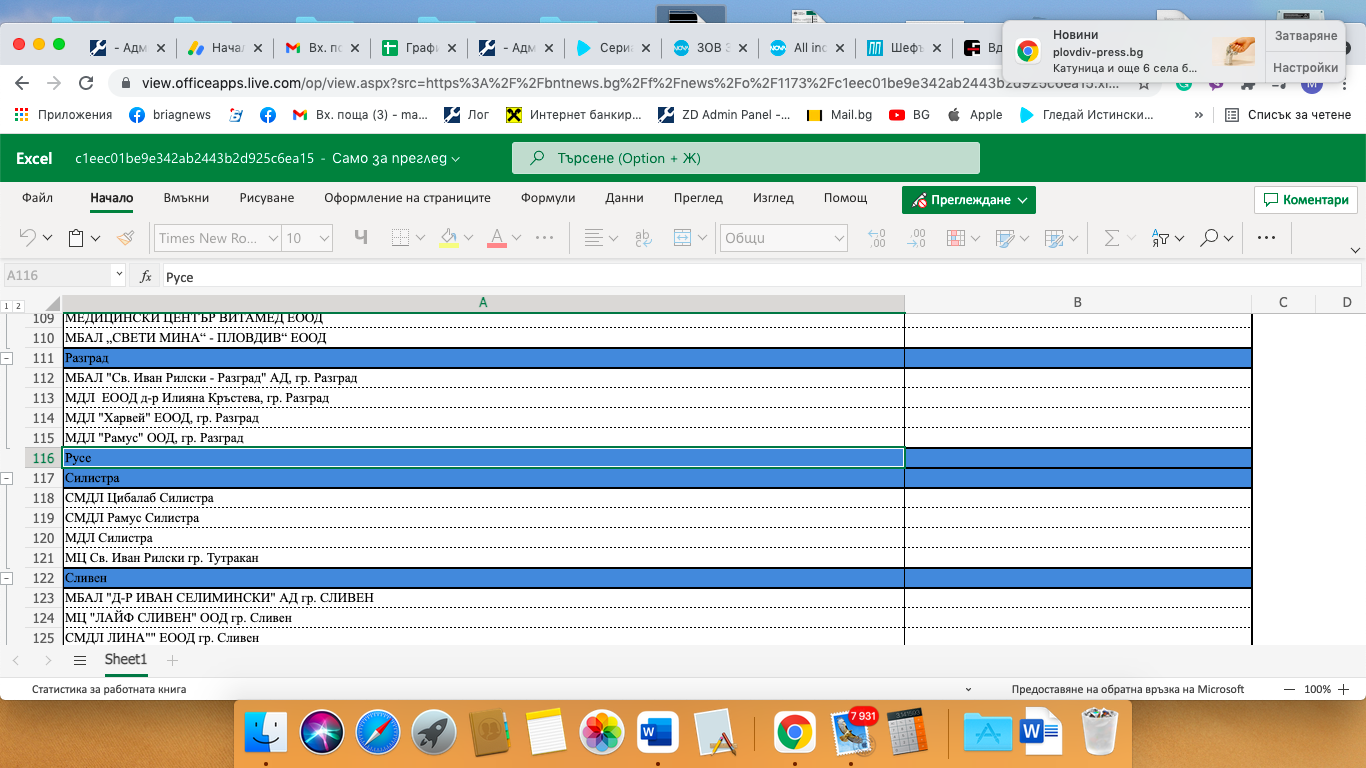Screen dimensions: 1366x768
Task: Click the Undo arrow icon
Action: point(28,238)
